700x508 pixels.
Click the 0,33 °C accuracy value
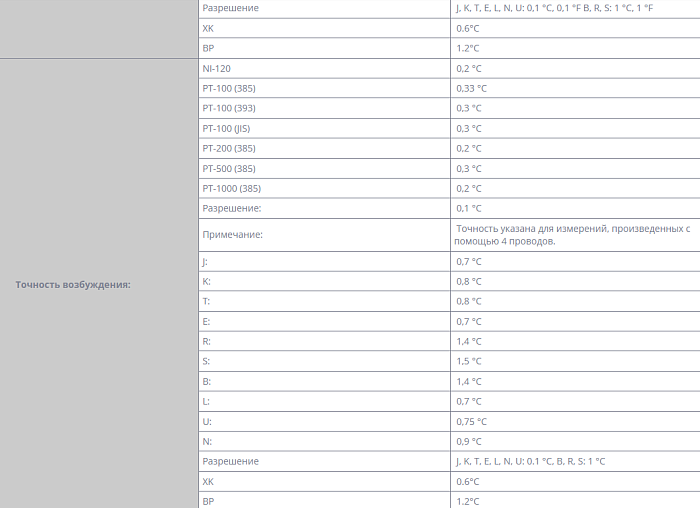pyautogui.click(x=471, y=88)
